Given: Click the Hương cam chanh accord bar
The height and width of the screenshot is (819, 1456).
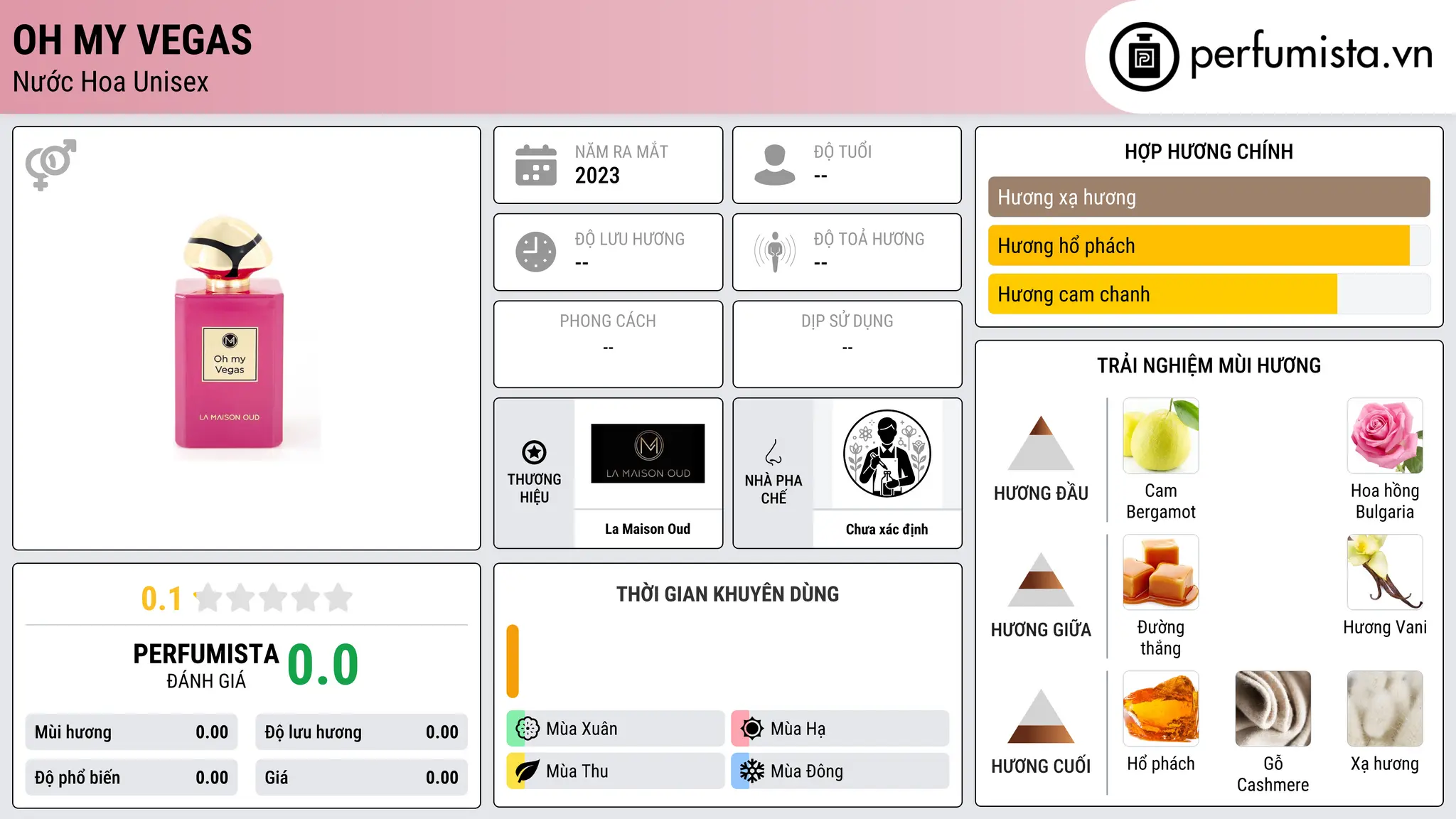Looking at the screenshot, I should [x=1209, y=294].
